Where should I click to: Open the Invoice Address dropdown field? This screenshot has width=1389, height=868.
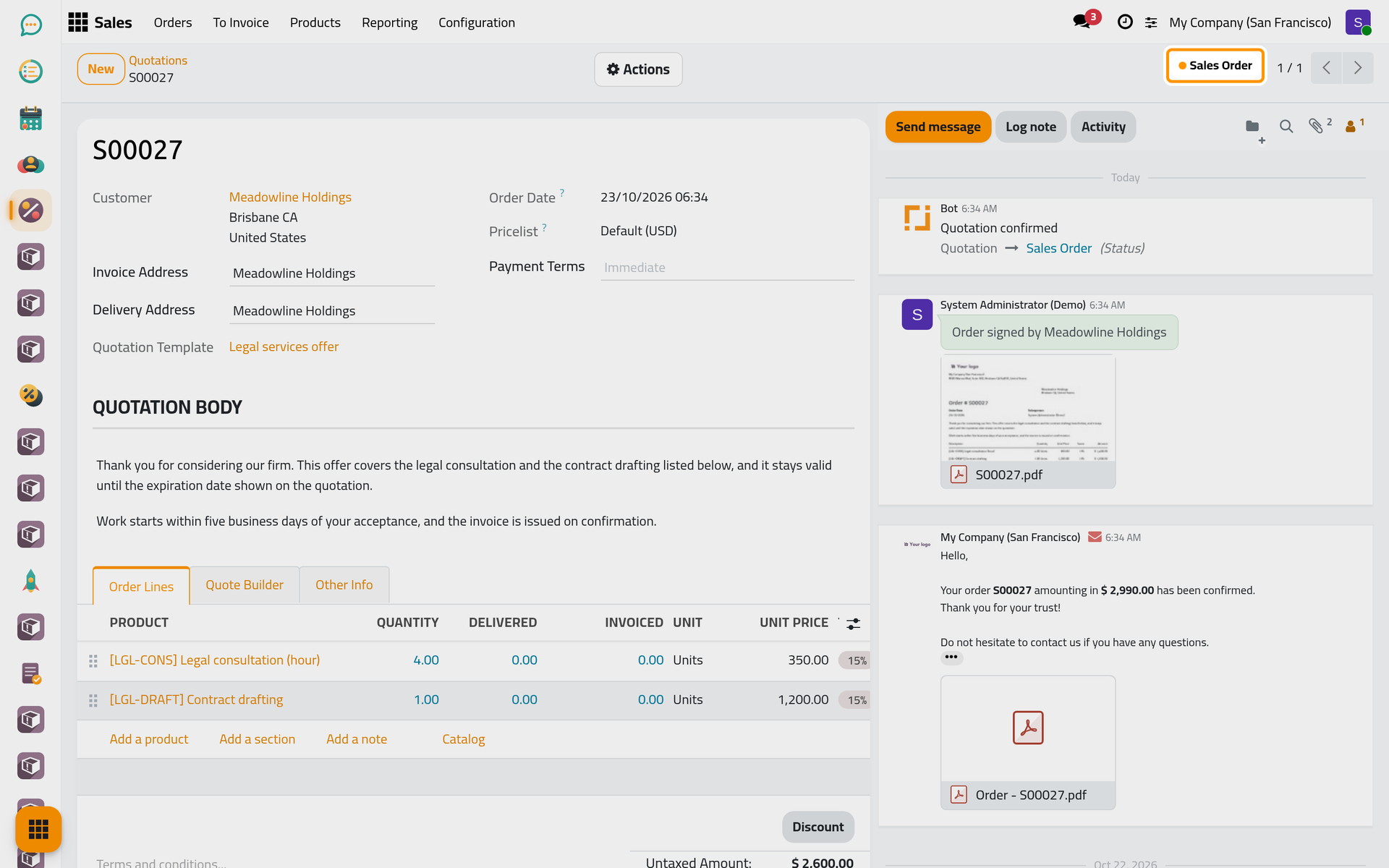pos(332,273)
